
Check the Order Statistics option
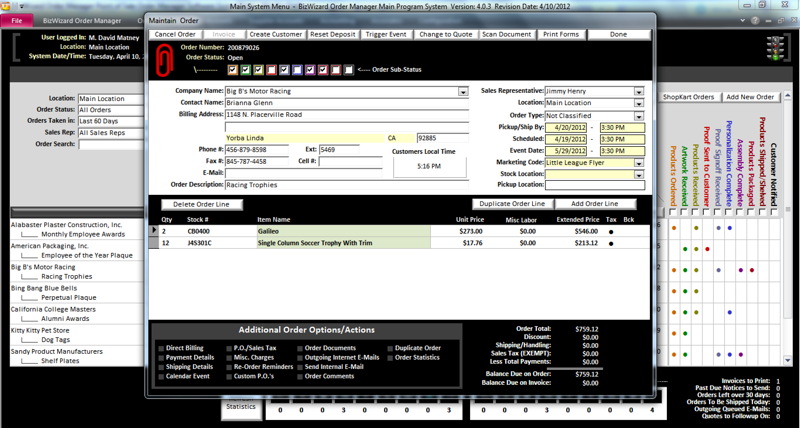390,358
